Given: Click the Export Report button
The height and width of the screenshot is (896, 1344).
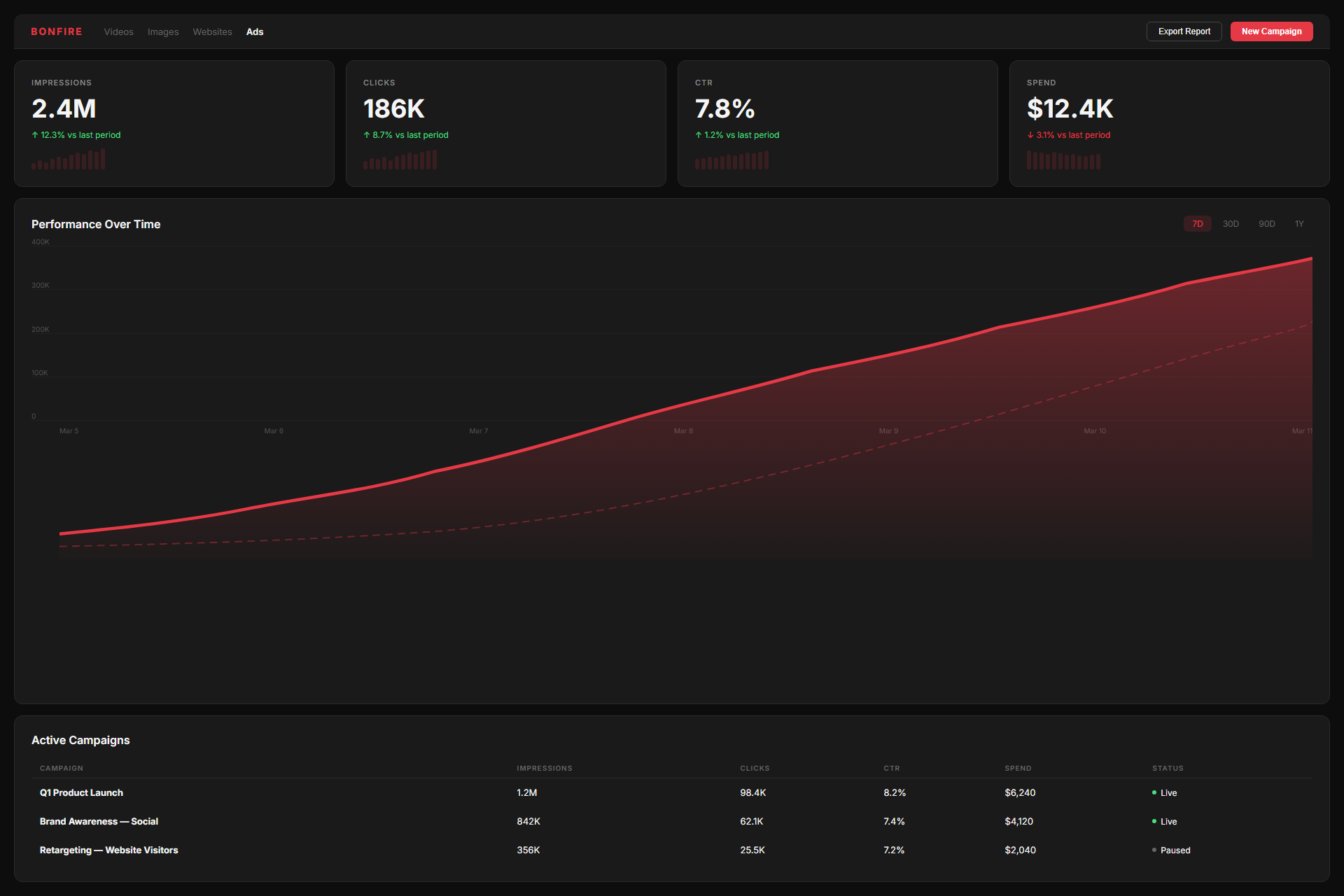Looking at the screenshot, I should point(1184,31).
